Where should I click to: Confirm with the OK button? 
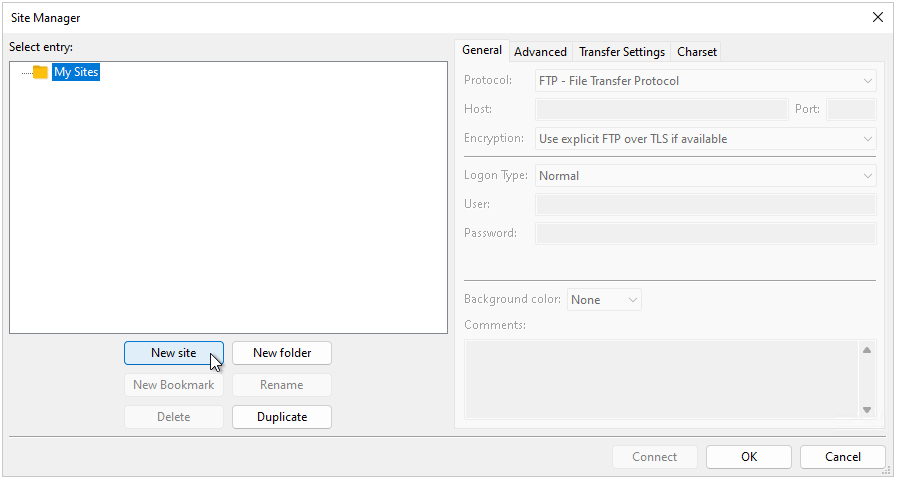(x=749, y=457)
